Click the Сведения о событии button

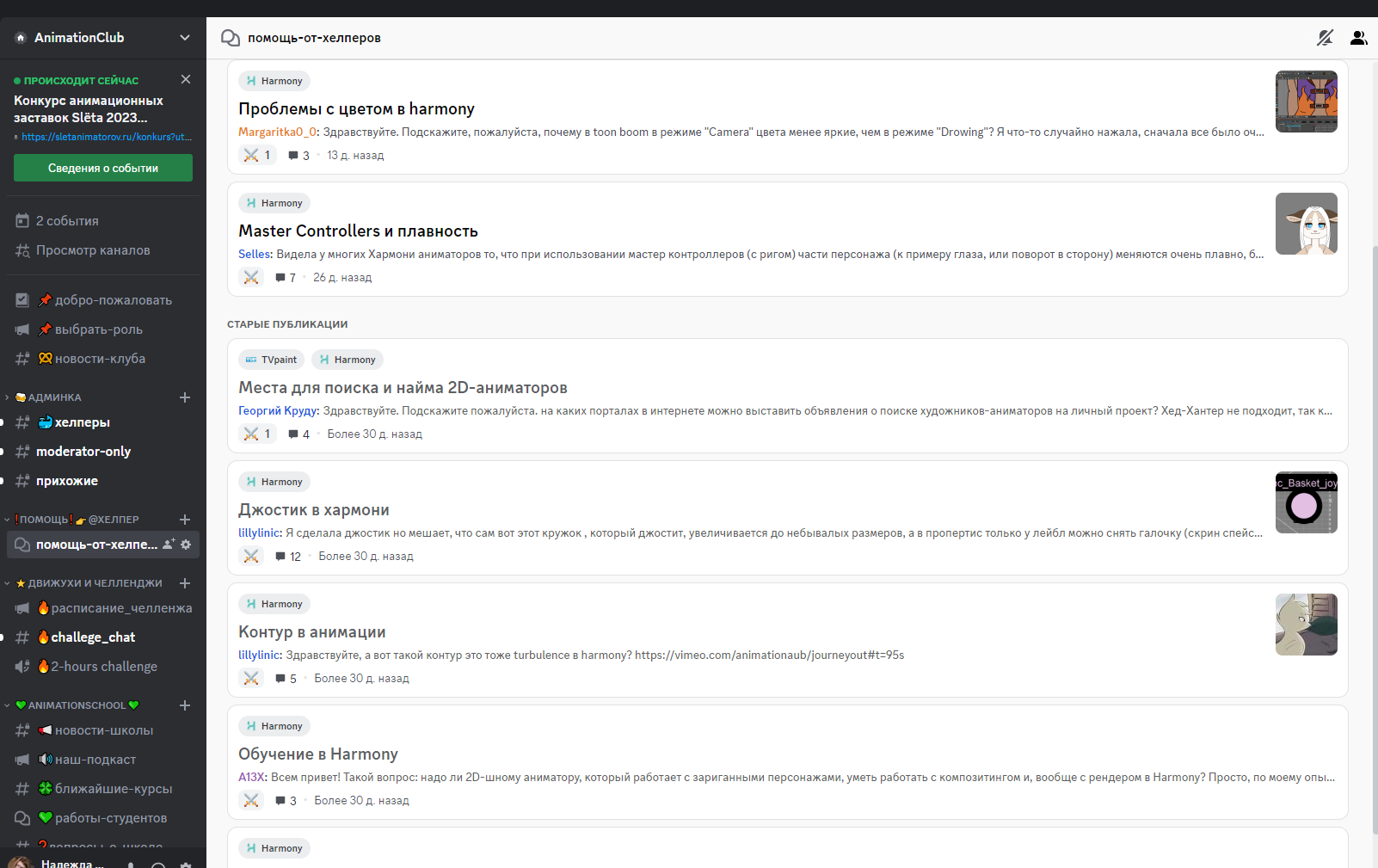(x=103, y=168)
